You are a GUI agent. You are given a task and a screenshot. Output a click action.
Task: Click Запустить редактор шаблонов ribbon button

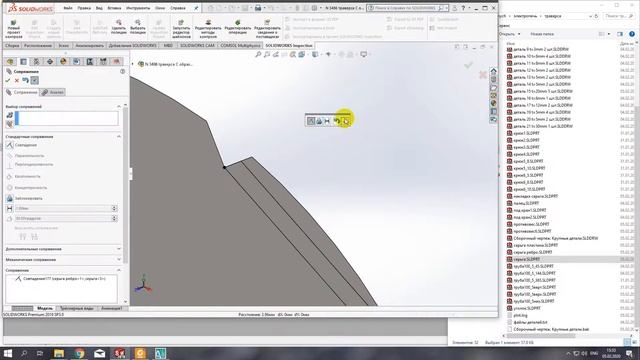tap(181, 29)
